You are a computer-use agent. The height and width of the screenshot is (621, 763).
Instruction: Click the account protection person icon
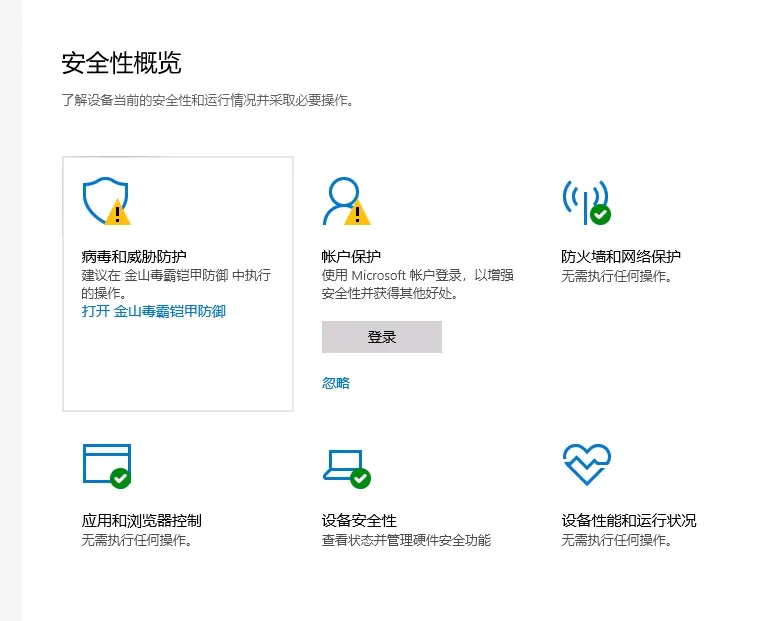pyautogui.click(x=346, y=201)
